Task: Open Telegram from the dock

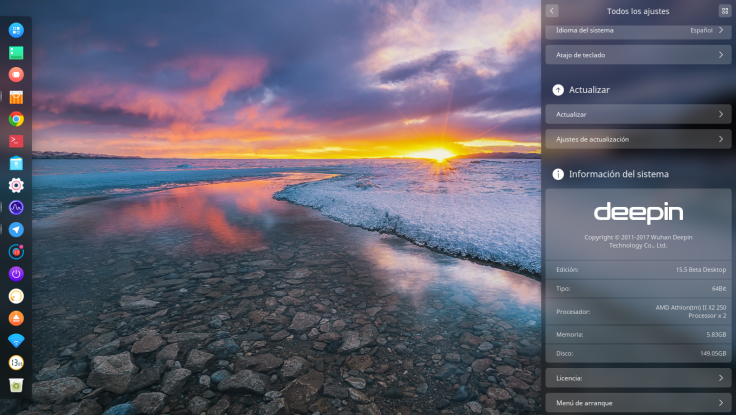Action: click(x=16, y=230)
